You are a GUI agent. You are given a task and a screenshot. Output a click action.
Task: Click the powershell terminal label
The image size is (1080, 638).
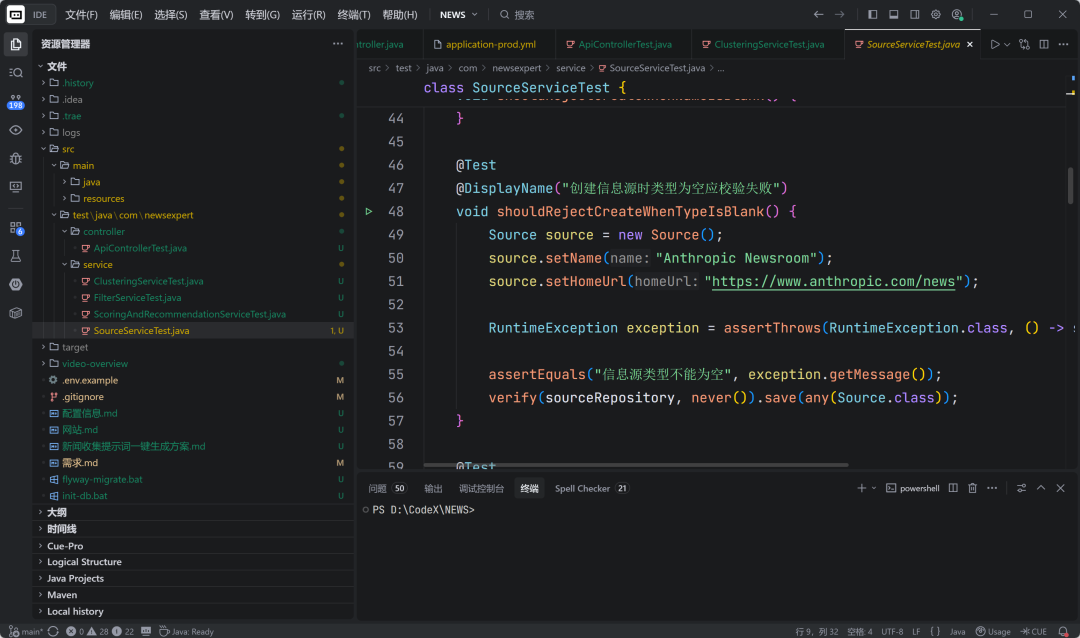click(913, 488)
